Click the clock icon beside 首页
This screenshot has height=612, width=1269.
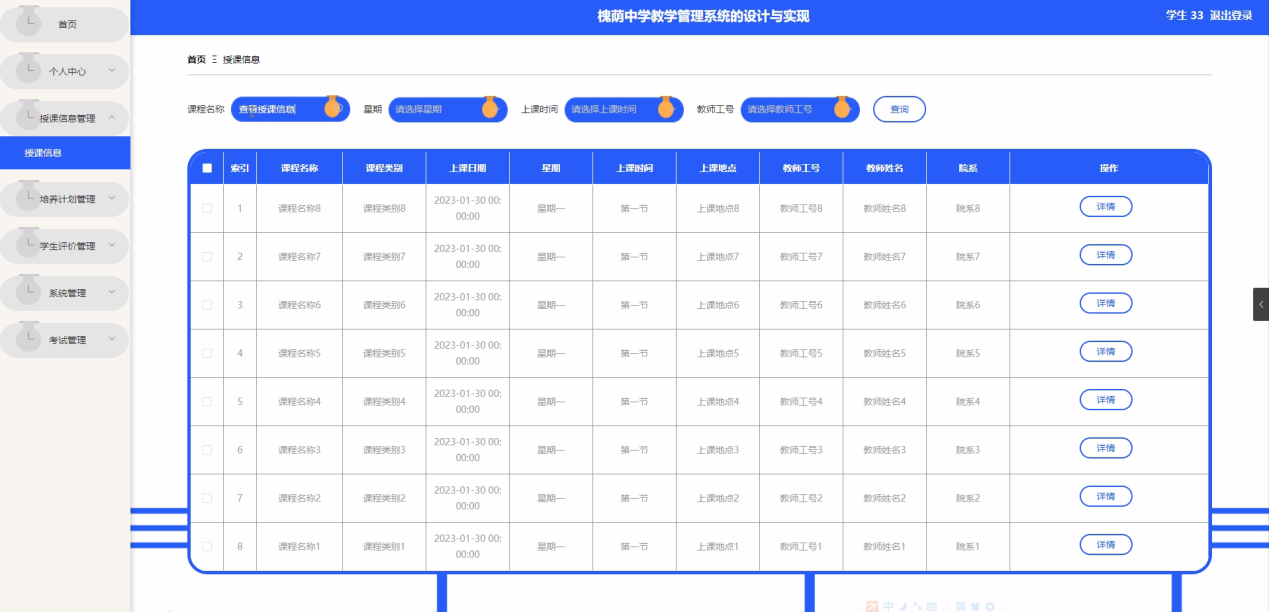point(29,20)
